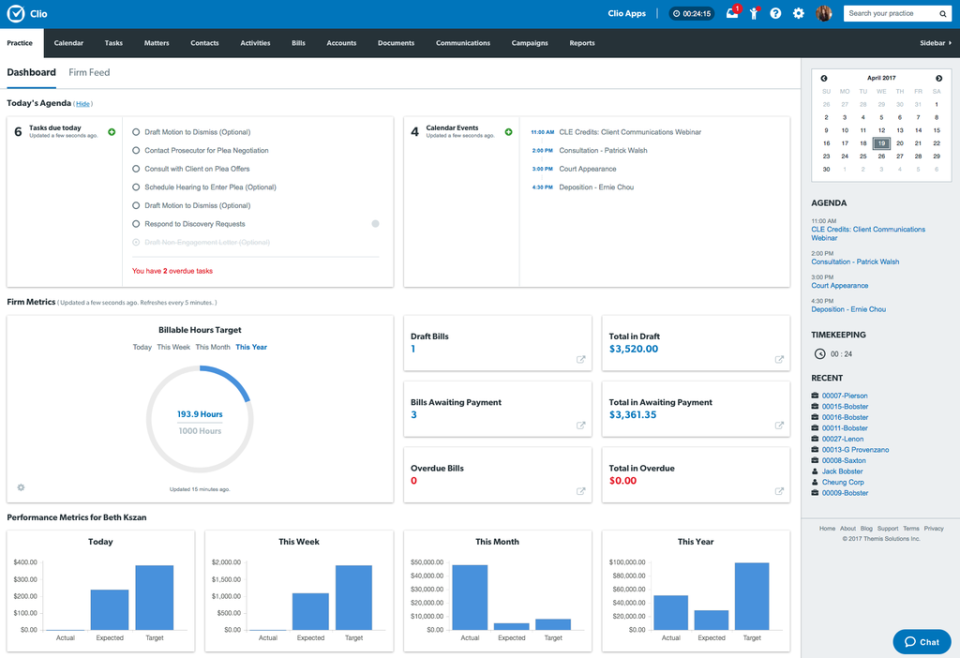Open the settings gear in the top bar
The height and width of the screenshot is (658, 960).
pos(799,13)
